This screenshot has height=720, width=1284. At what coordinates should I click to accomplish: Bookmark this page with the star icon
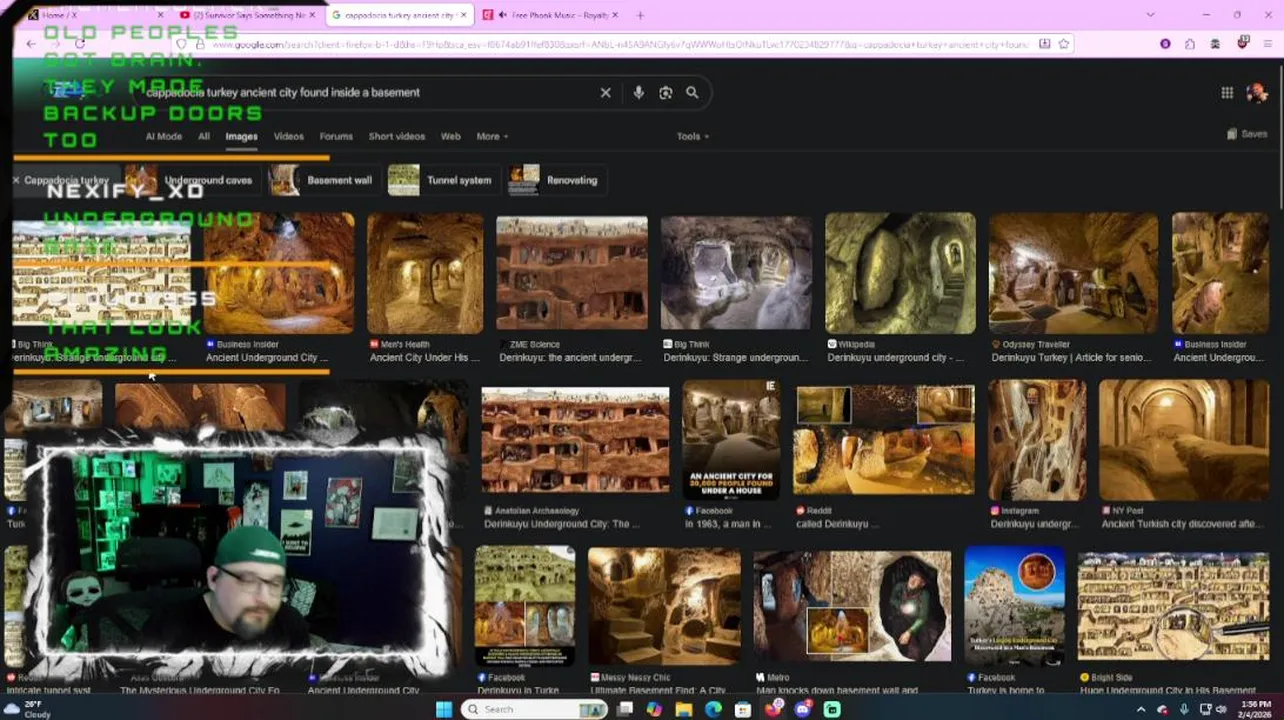click(1064, 44)
